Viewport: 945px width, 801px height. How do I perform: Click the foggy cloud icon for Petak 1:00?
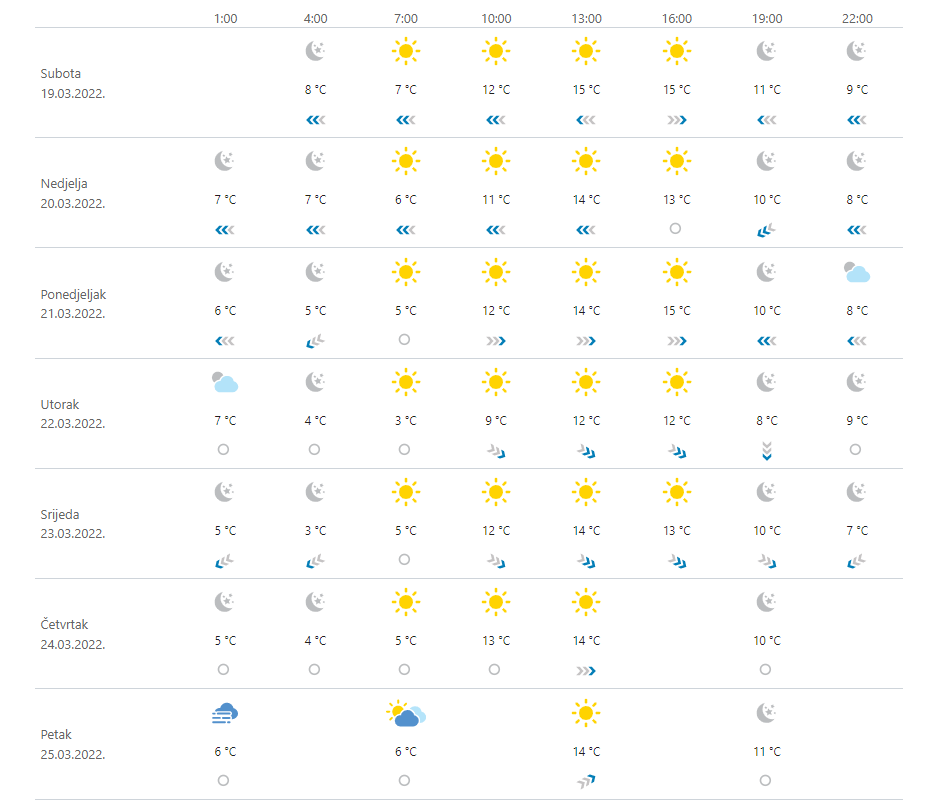(225, 713)
